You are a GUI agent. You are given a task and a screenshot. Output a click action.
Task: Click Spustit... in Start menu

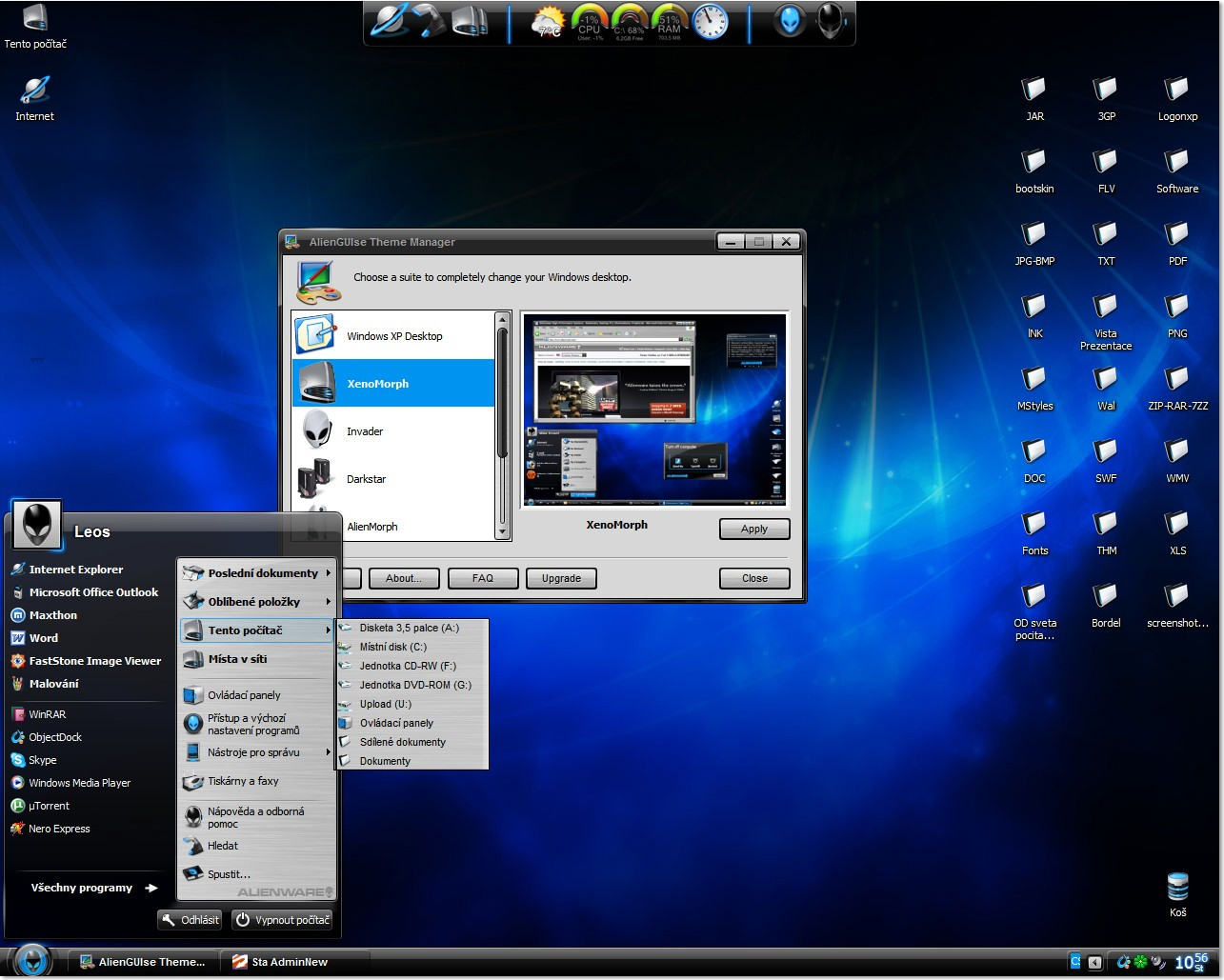(x=257, y=874)
